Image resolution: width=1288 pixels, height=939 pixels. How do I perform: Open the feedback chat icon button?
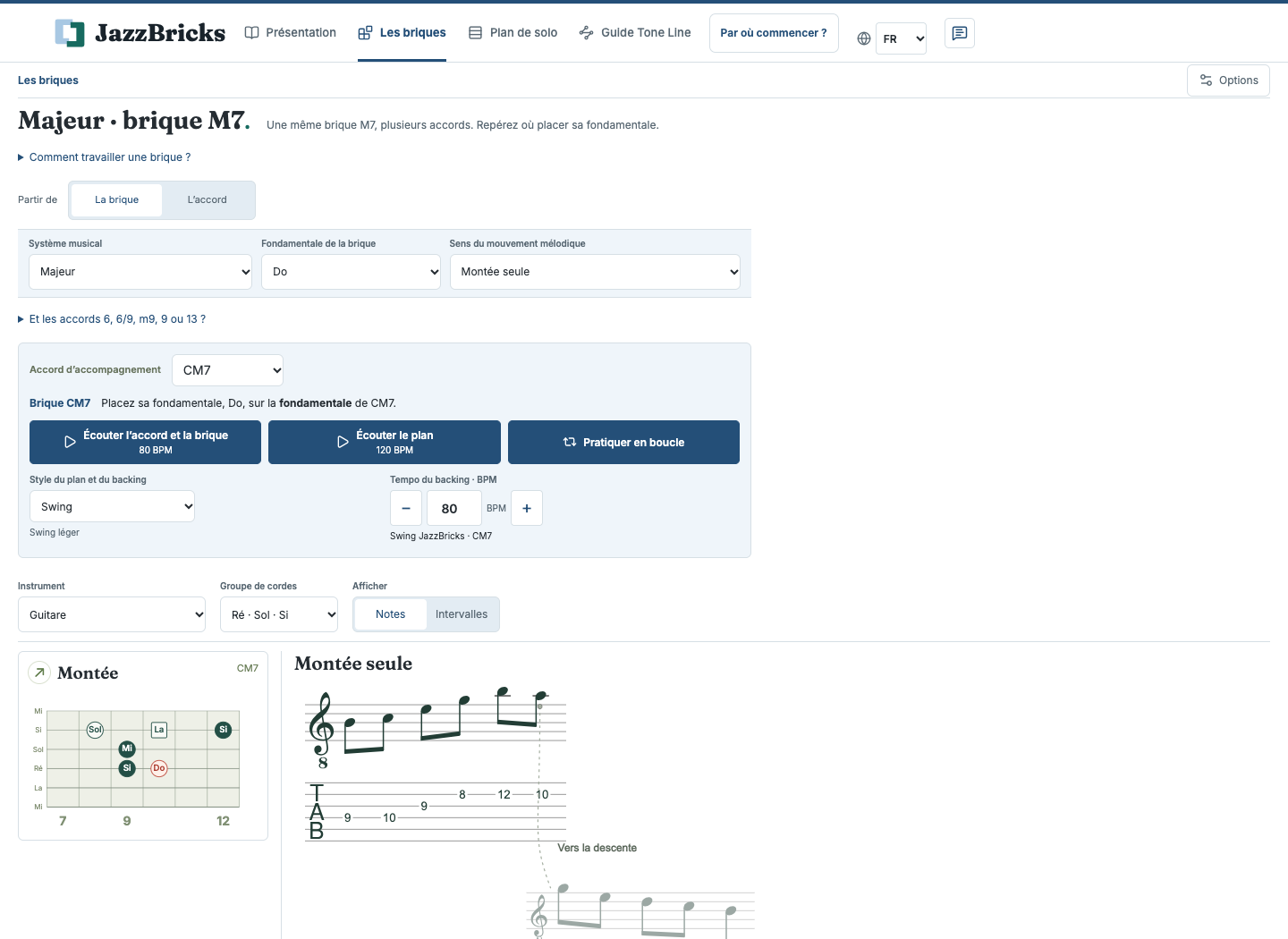[x=960, y=33]
